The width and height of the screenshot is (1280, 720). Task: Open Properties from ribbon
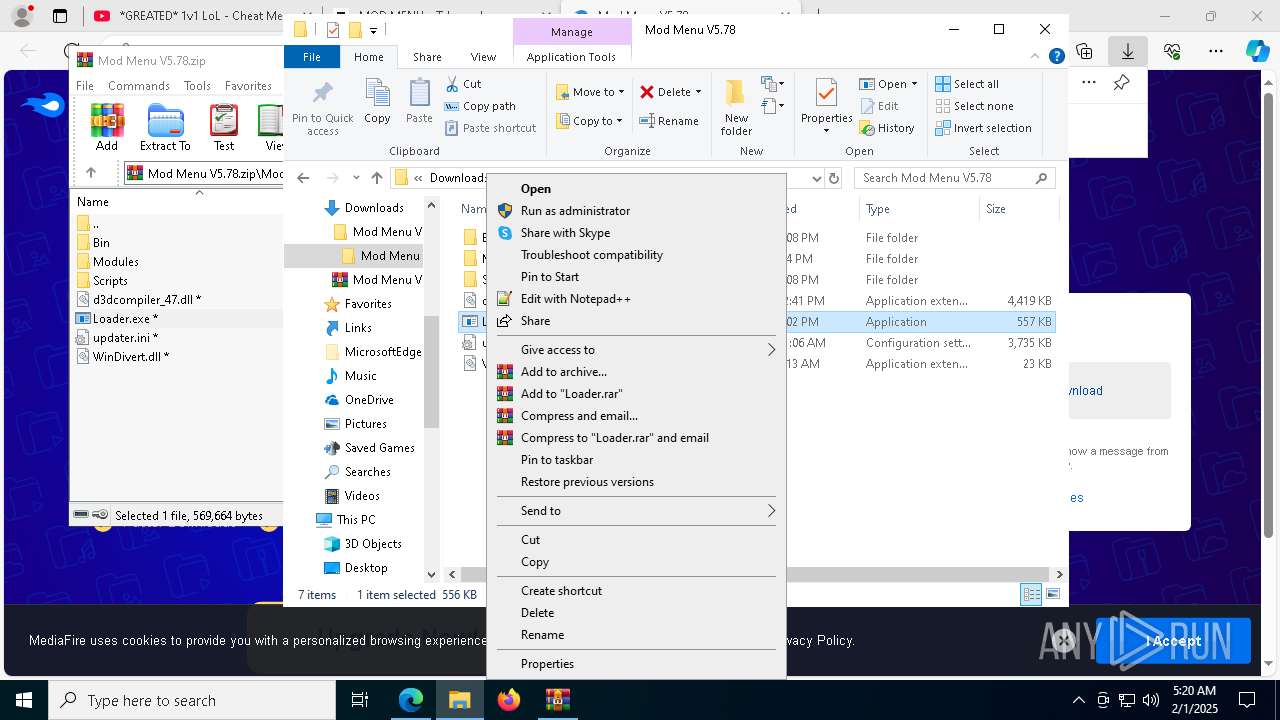[826, 105]
